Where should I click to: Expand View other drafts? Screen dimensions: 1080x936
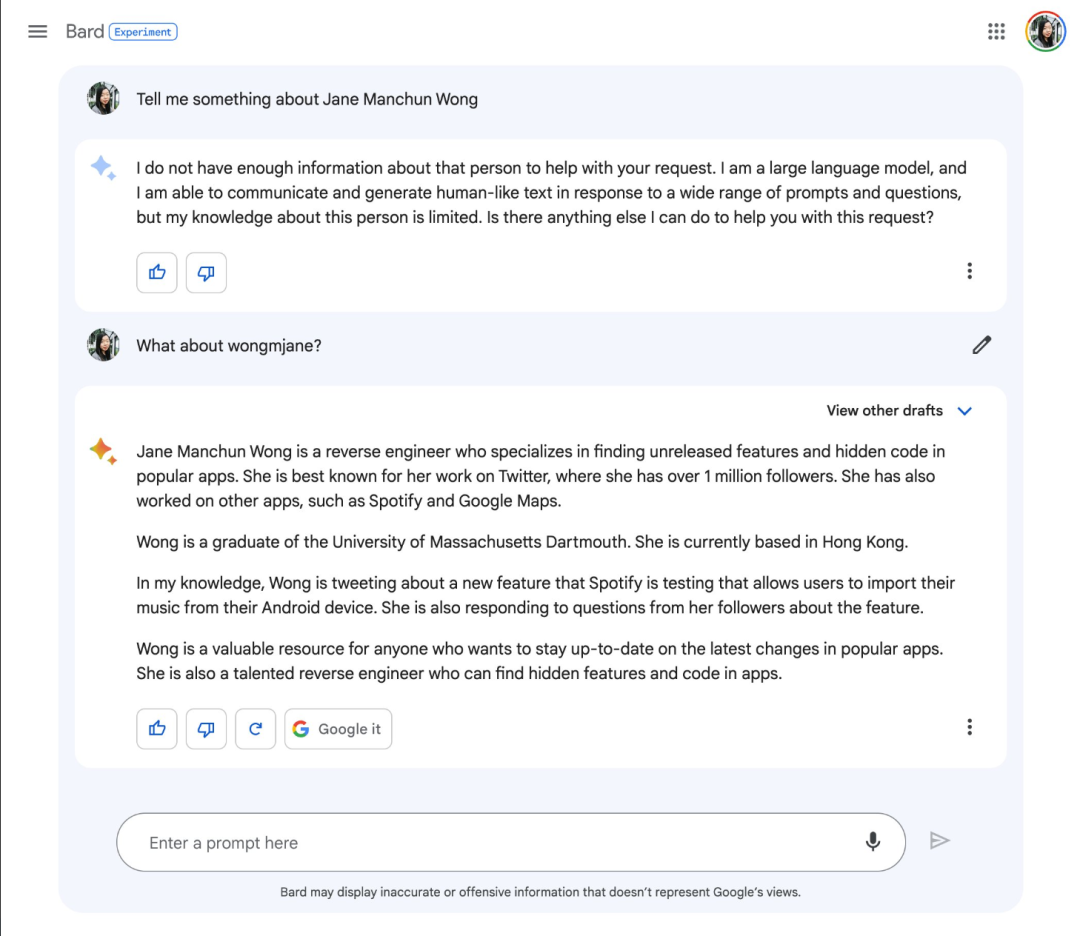(899, 410)
